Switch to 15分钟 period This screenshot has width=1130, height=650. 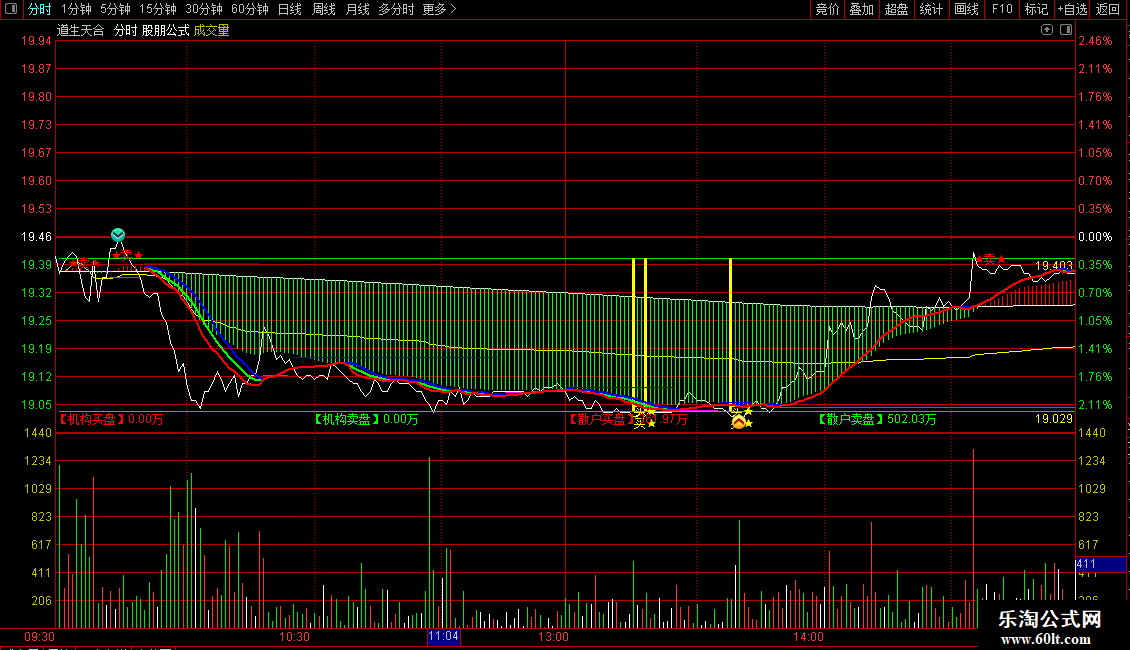(x=157, y=9)
